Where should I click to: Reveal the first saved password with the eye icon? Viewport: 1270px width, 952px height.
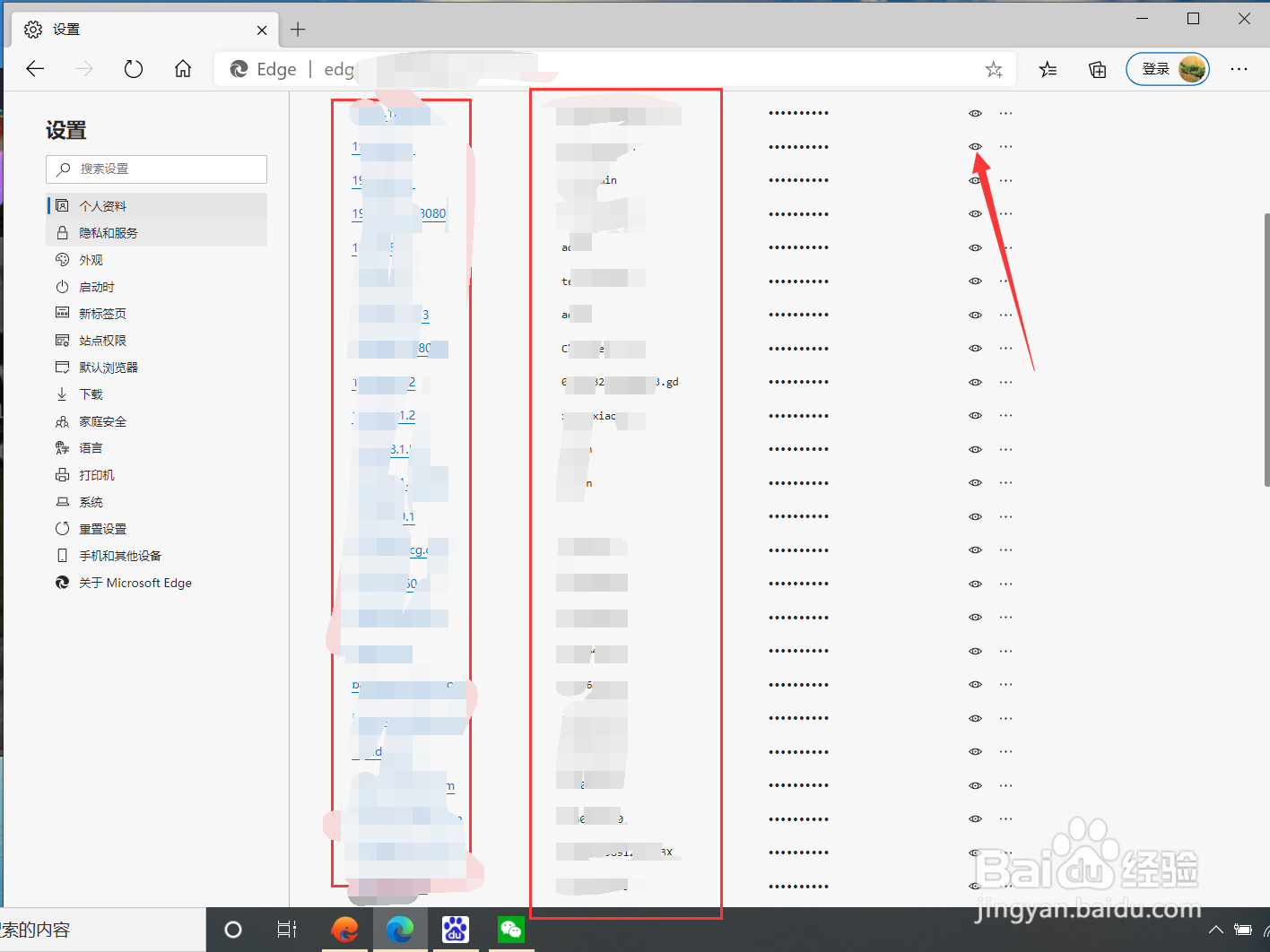click(975, 112)
